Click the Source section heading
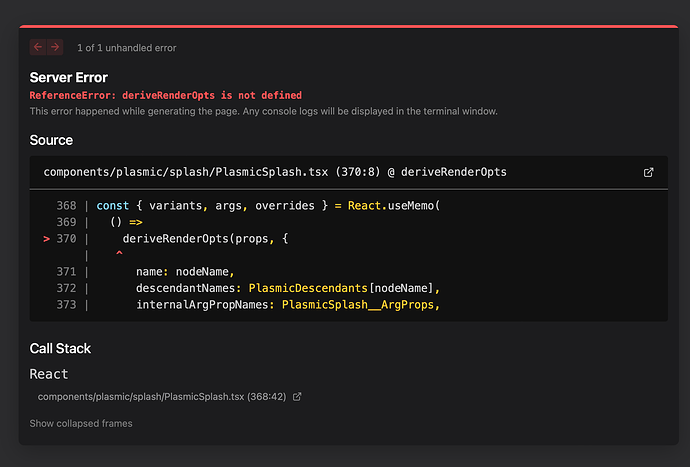This screenshot has width=690, height=467. [x=51, y=140]
